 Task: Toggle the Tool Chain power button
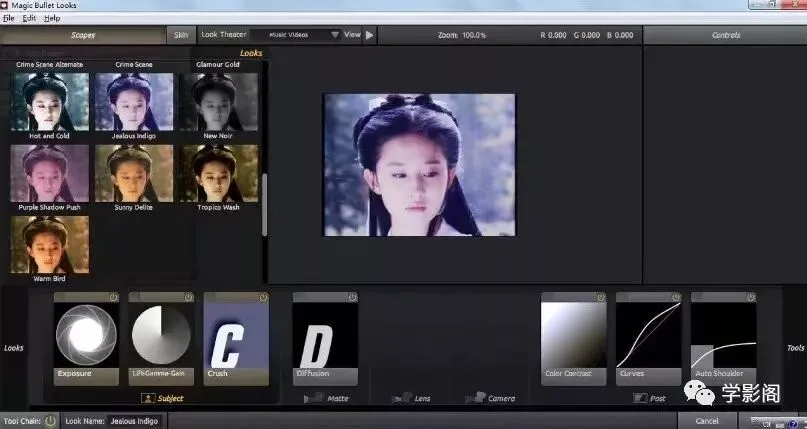pos(50,421)
